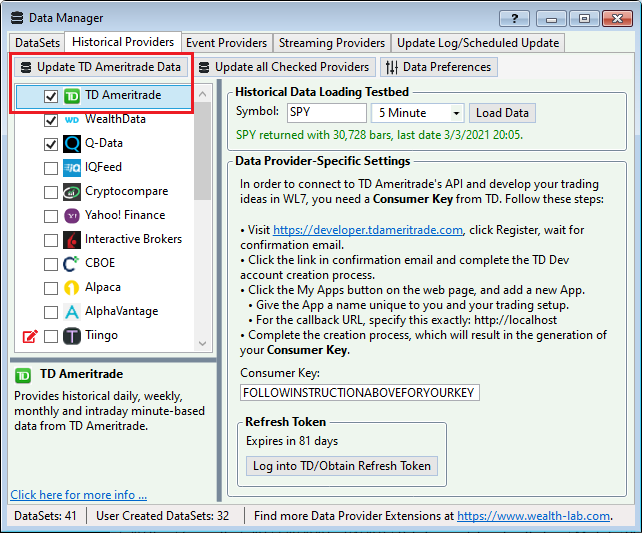Select the CBOE provider name
642x533 pixels.
[100, 263]
